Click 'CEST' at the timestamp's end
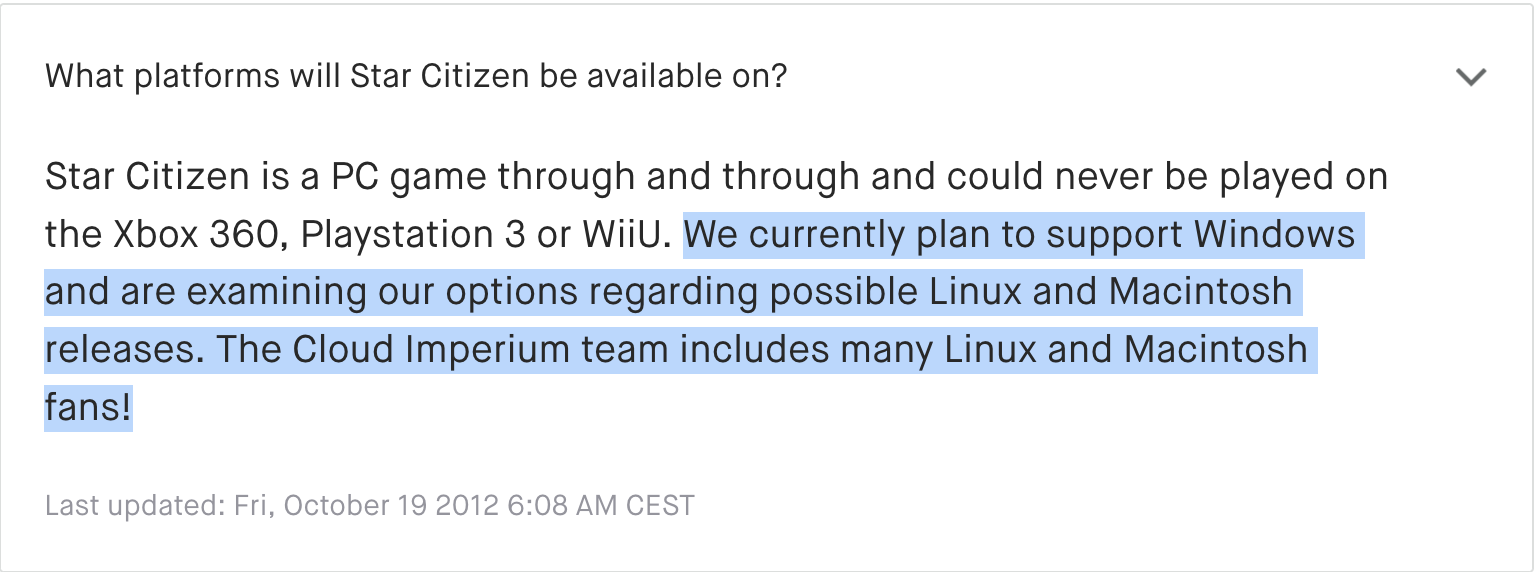This screenshot has width=1536, height=572. tap(659, 505)
